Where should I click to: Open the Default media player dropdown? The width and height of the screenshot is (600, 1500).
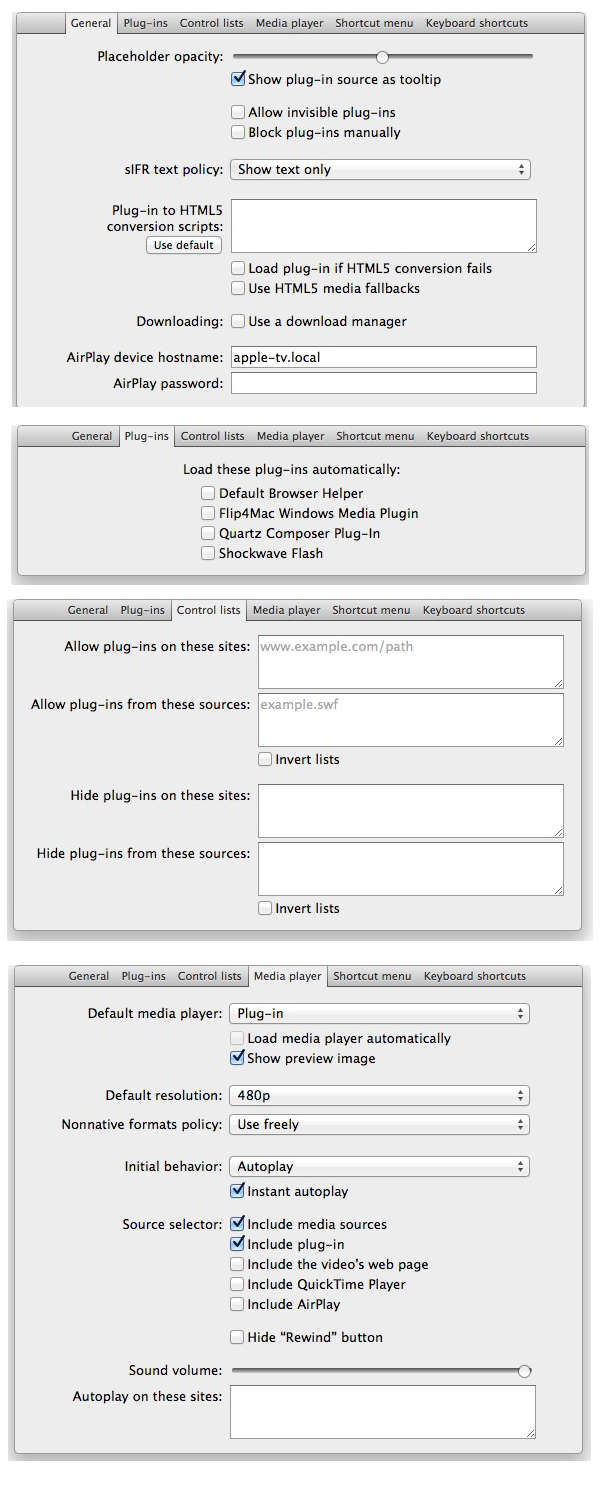[379, 1014]
